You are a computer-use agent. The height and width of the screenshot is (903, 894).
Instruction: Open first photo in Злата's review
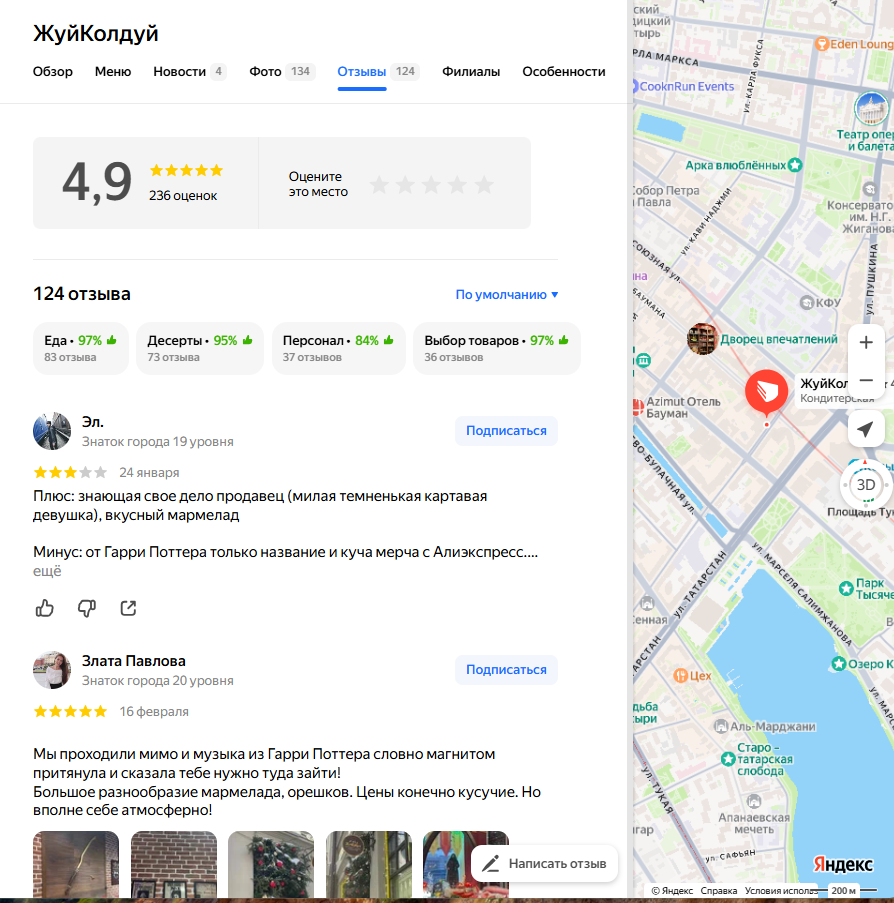tap(76, 864)
